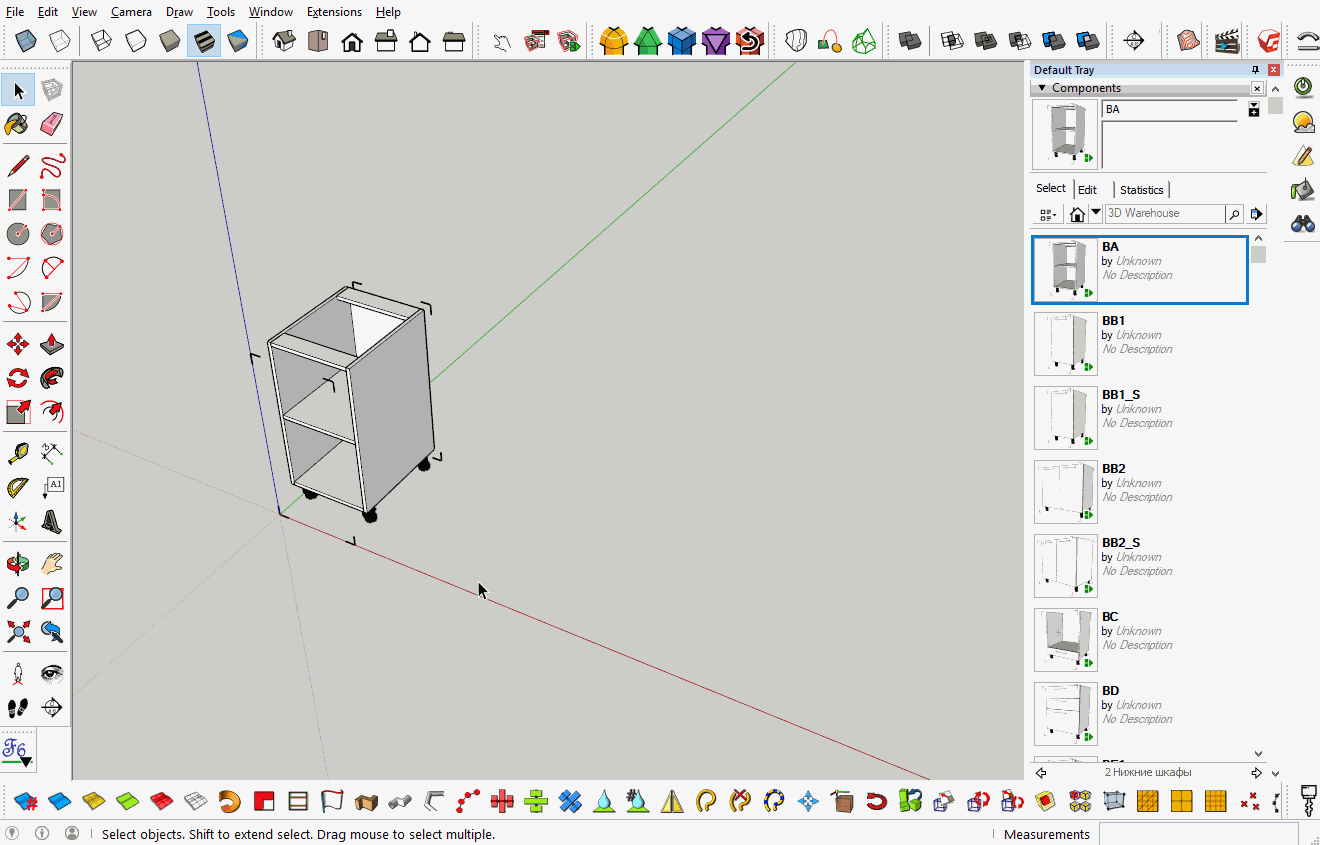Collapse the Components panel header
This screenshot has height=845, width=1320.
tap(1041, 87)
